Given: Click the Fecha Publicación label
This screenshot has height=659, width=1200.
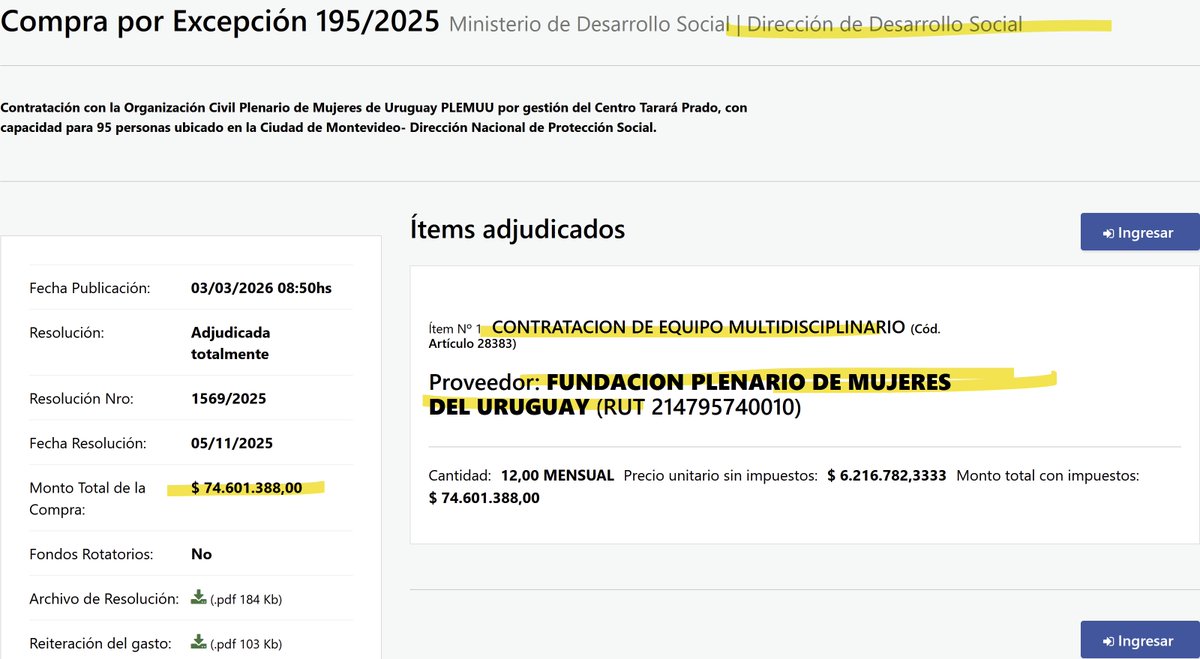Looking at the screenshot, I should point(90,288).
